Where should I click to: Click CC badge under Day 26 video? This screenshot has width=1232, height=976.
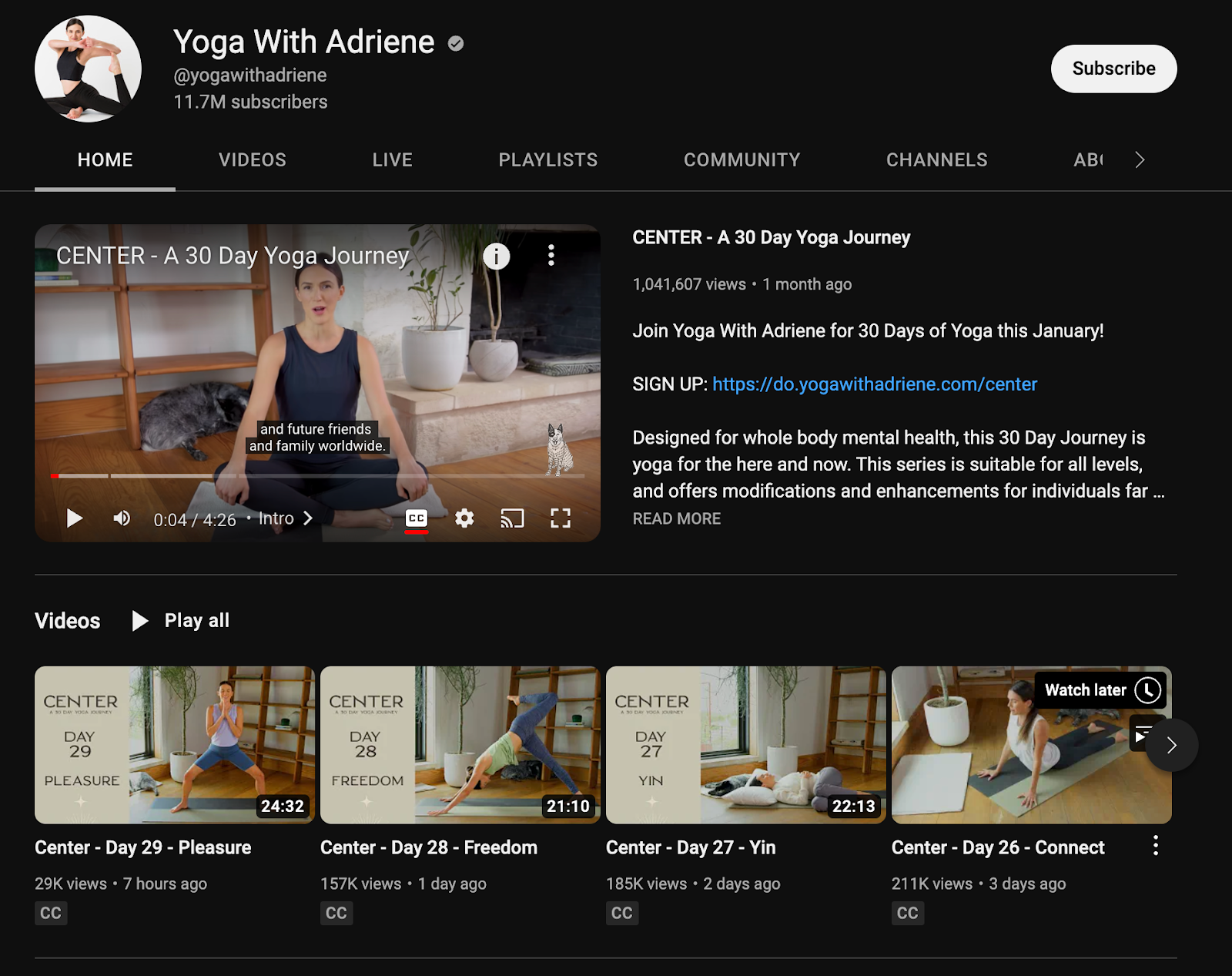pyautogui.click(x=908, y=913)
